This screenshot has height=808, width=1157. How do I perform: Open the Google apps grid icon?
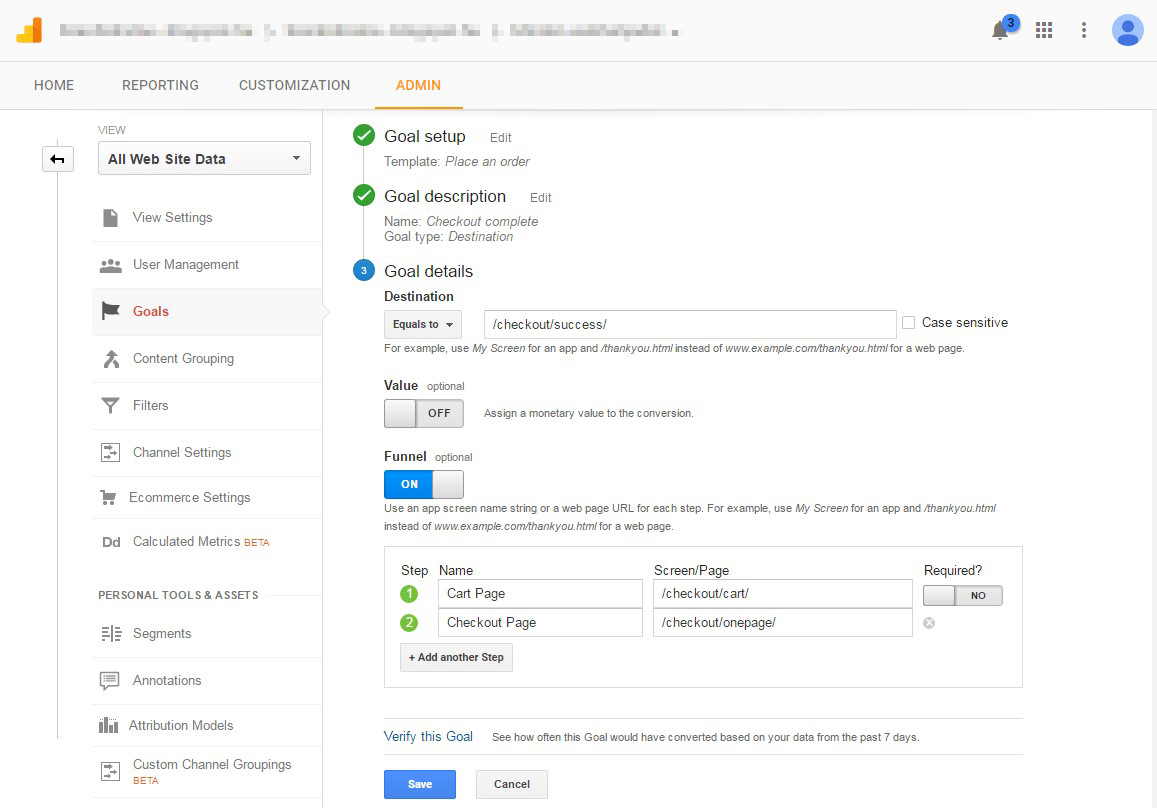(x=1043, y=30)
